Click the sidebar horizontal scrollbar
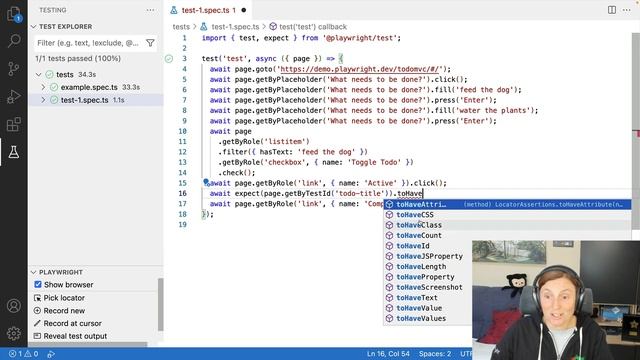 point(88,344)
